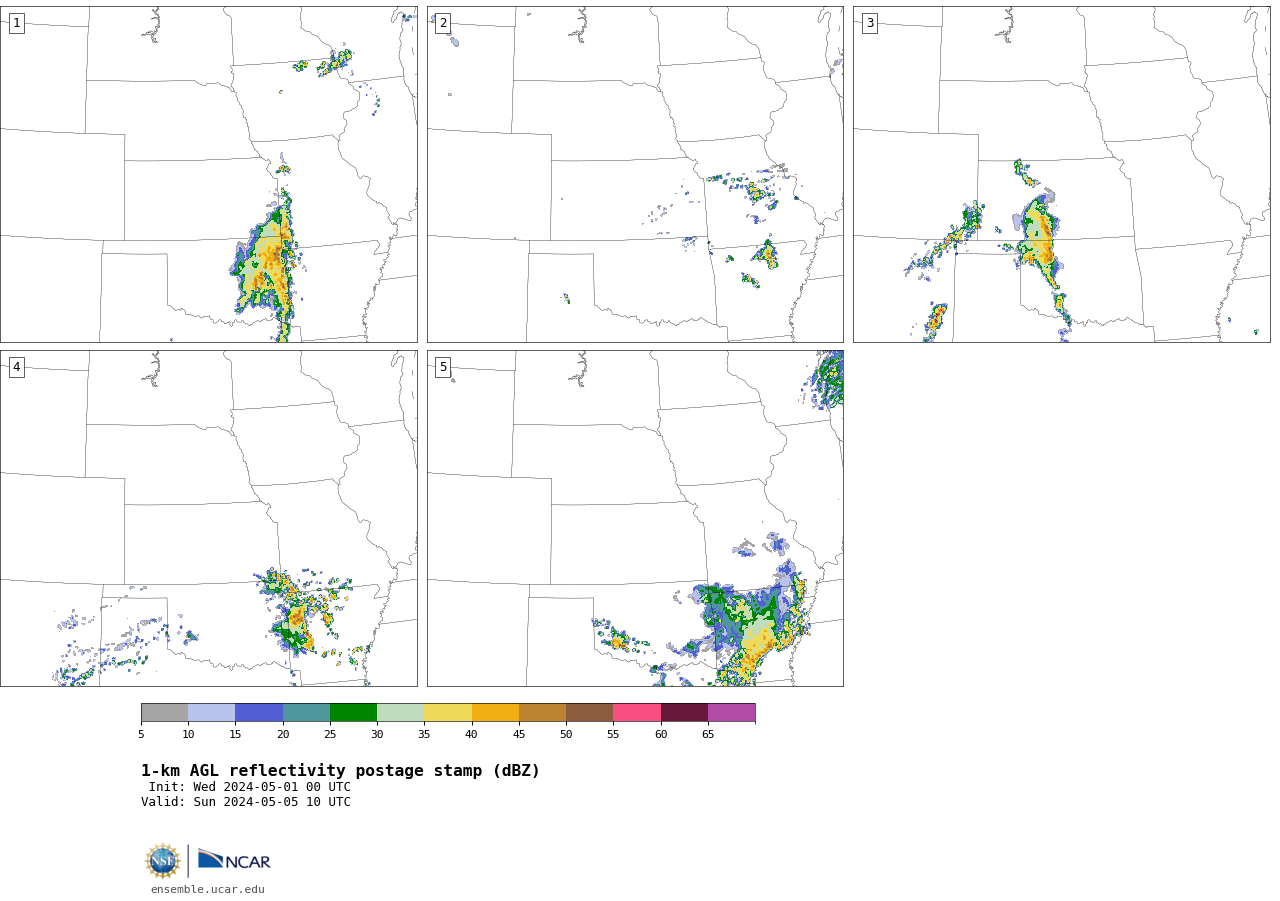Click the panel number label '5'
The height and width of the screenshot is (901, 1280).
[x=443, y=367]
